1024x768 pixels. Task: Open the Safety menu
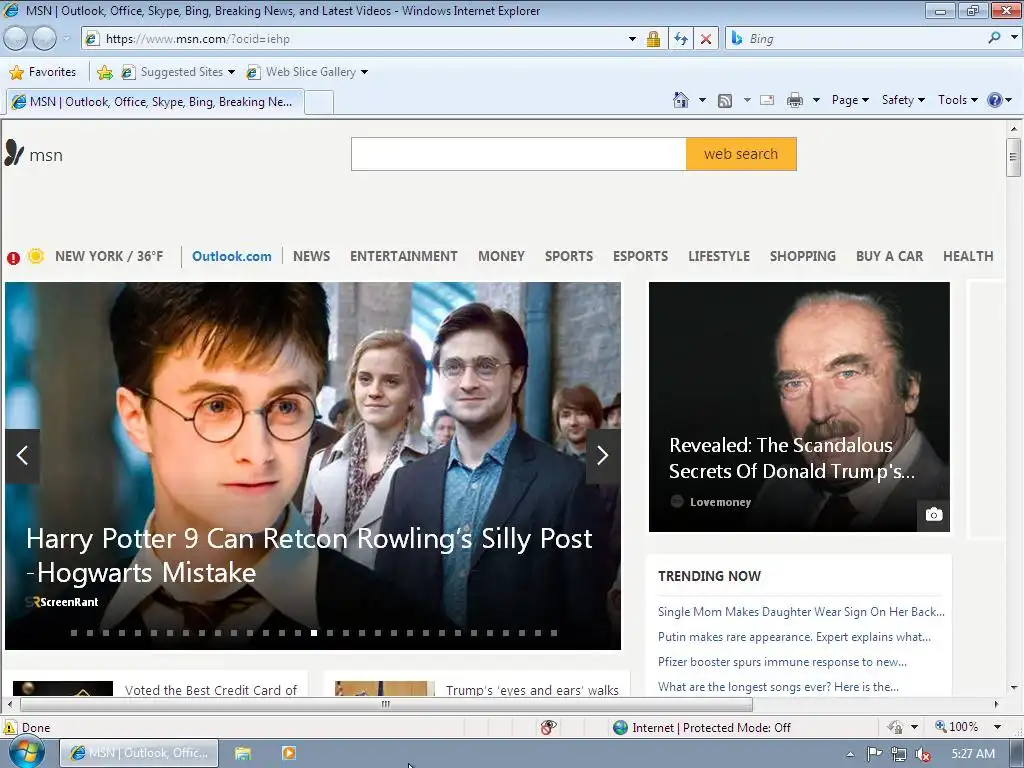(903, 100)
